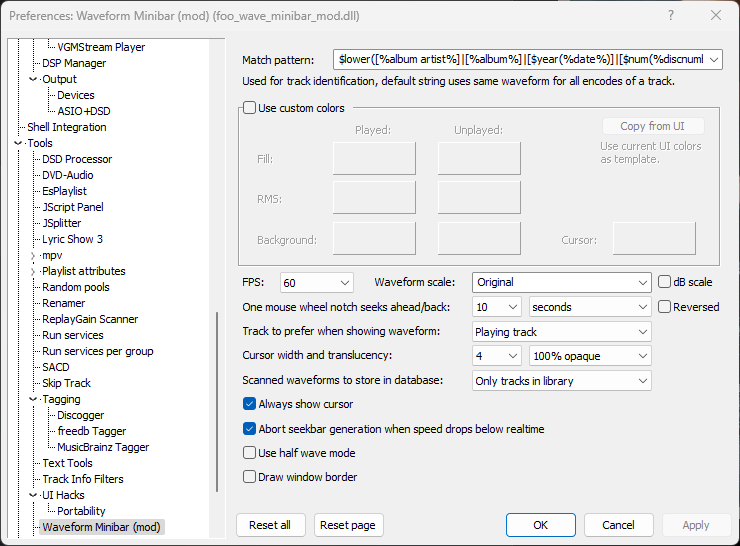The image size is (740, 546).
Task: Open the Match pattern dropdown
Action: [x=714, y=59]
